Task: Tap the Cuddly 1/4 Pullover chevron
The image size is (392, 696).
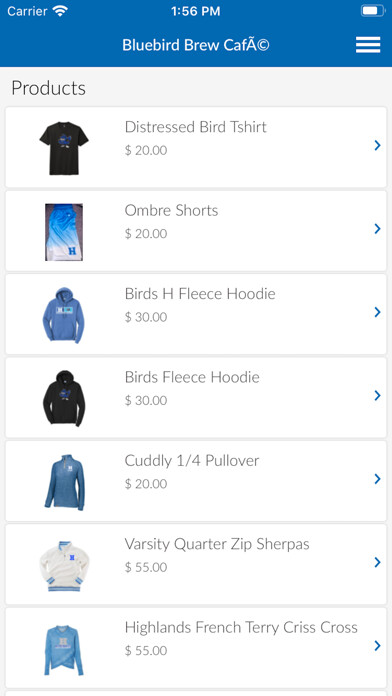Action: tap(377, 479)
